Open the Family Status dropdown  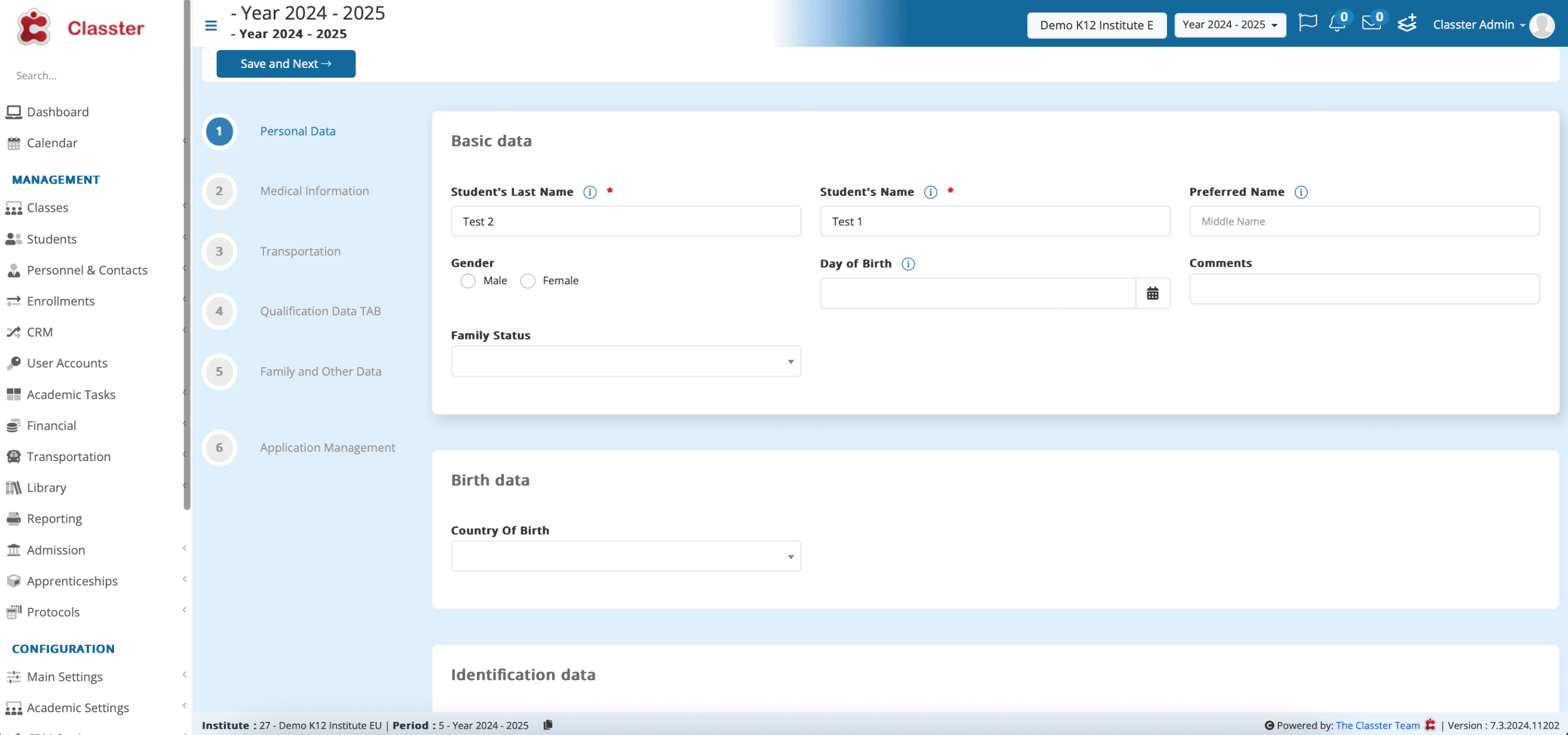625,362
